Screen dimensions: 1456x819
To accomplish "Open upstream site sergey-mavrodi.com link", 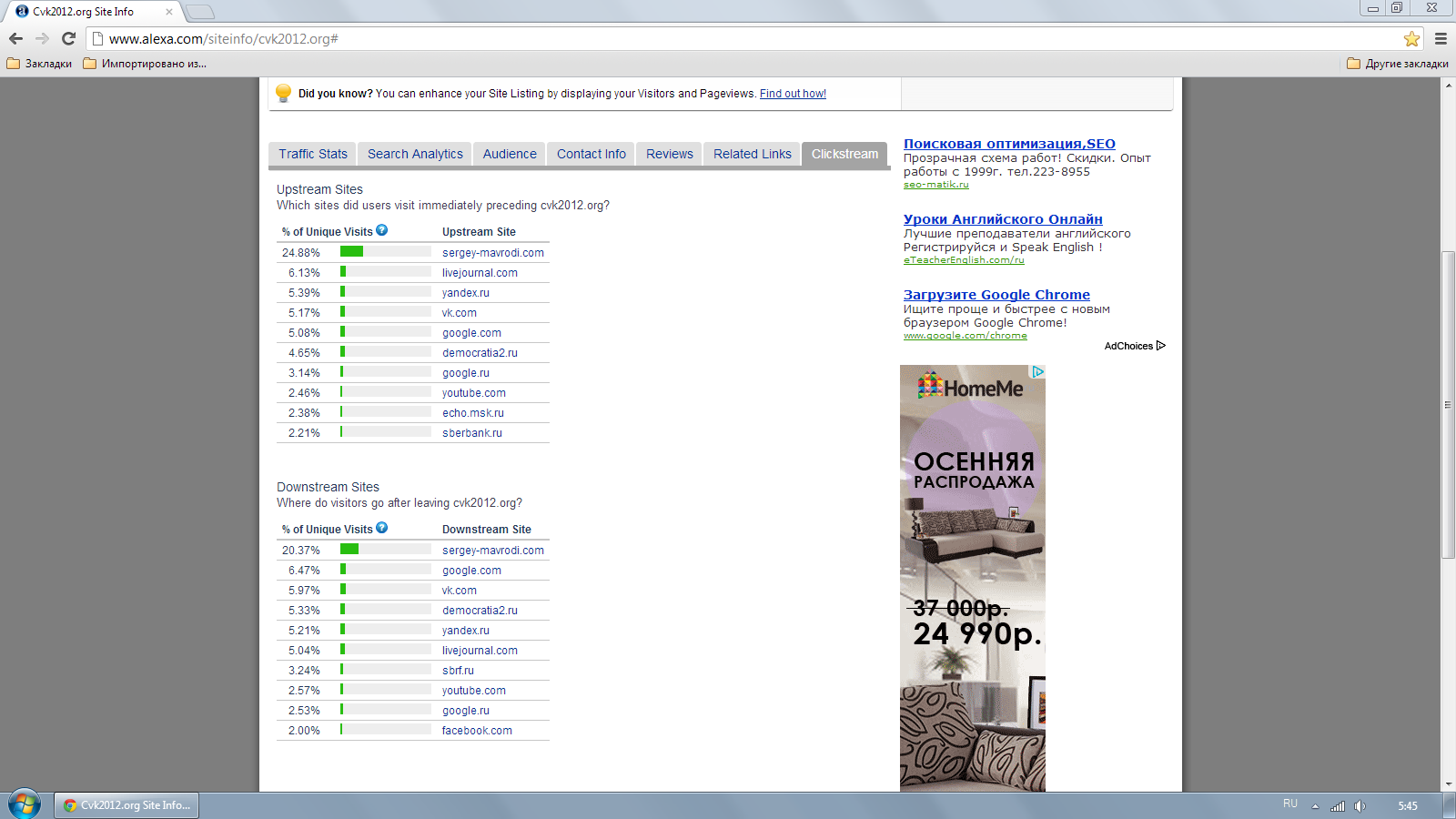I will click(x=493, y=253).
